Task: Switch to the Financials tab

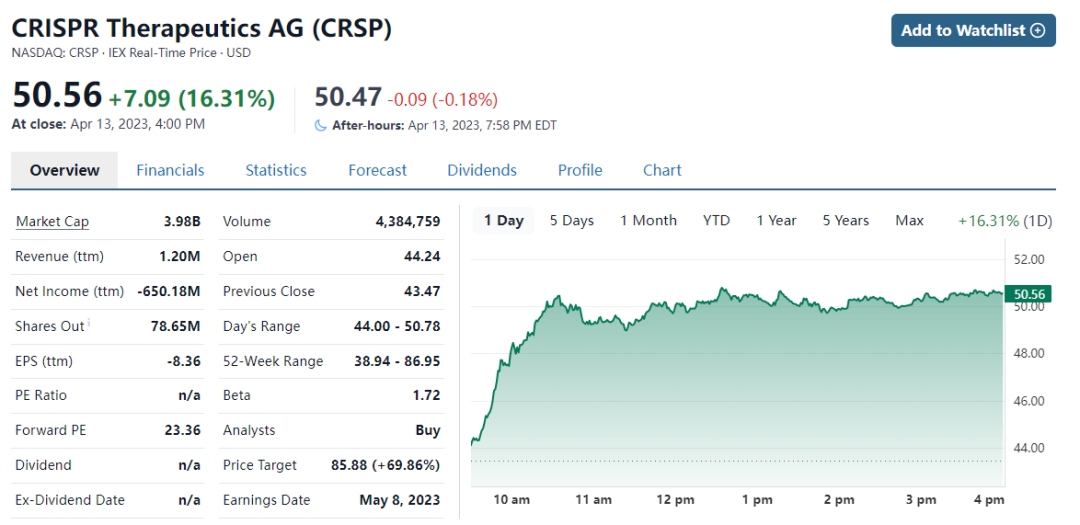Action: click(170, 170)
